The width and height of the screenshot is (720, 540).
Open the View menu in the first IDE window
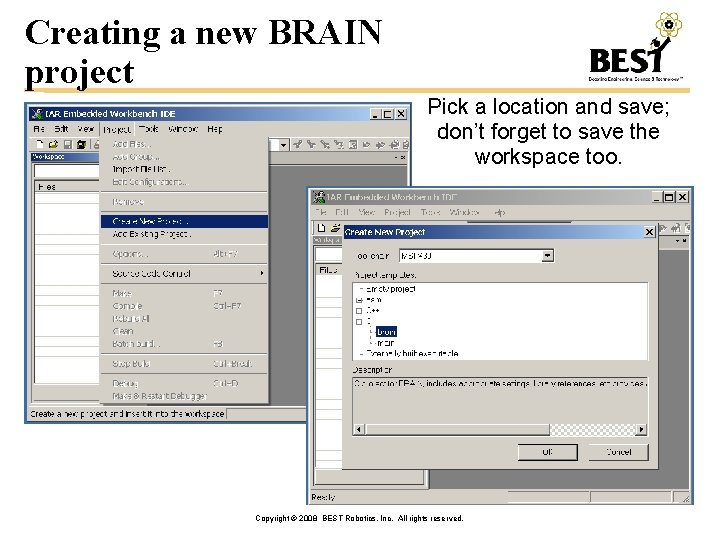tap(85, 129)
